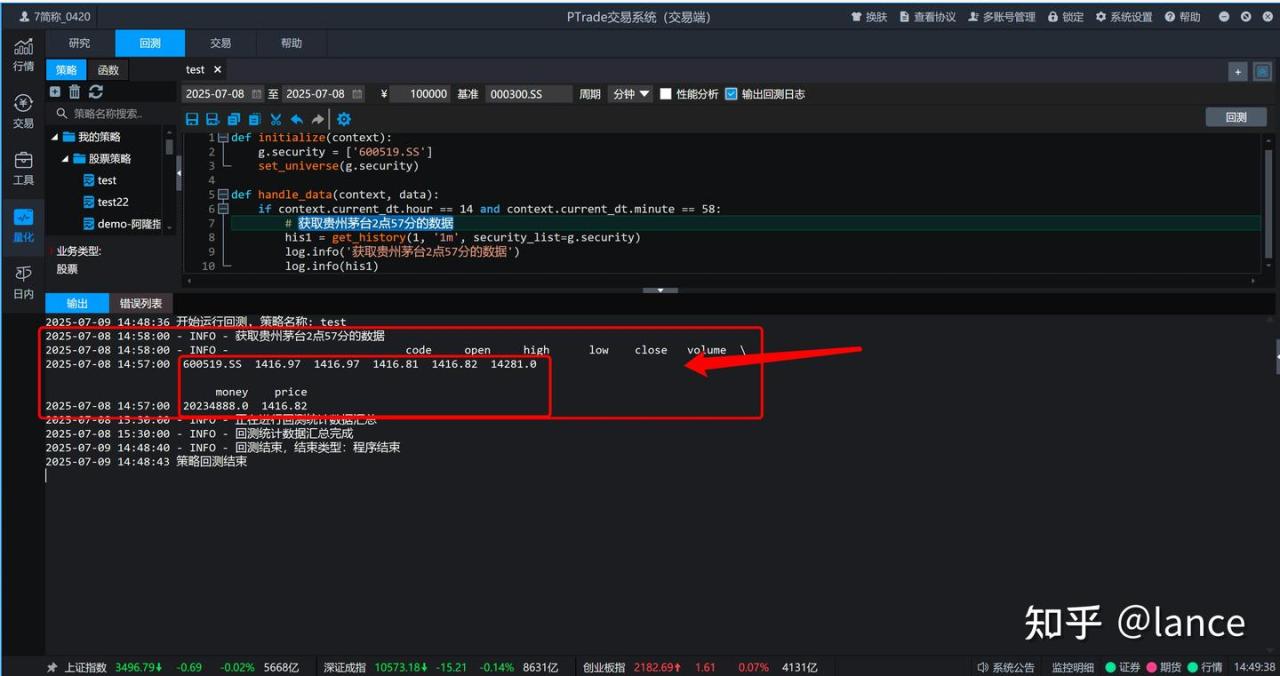Switch to the 研究 tab
Image resolution: width=1280 pixels, height=676 pixels.
point(79,43)
